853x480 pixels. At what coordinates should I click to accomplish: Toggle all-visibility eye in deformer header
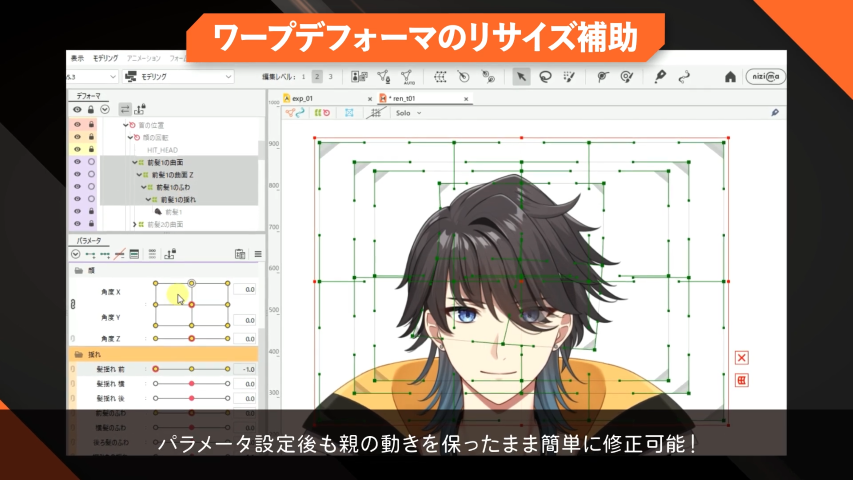77,109
